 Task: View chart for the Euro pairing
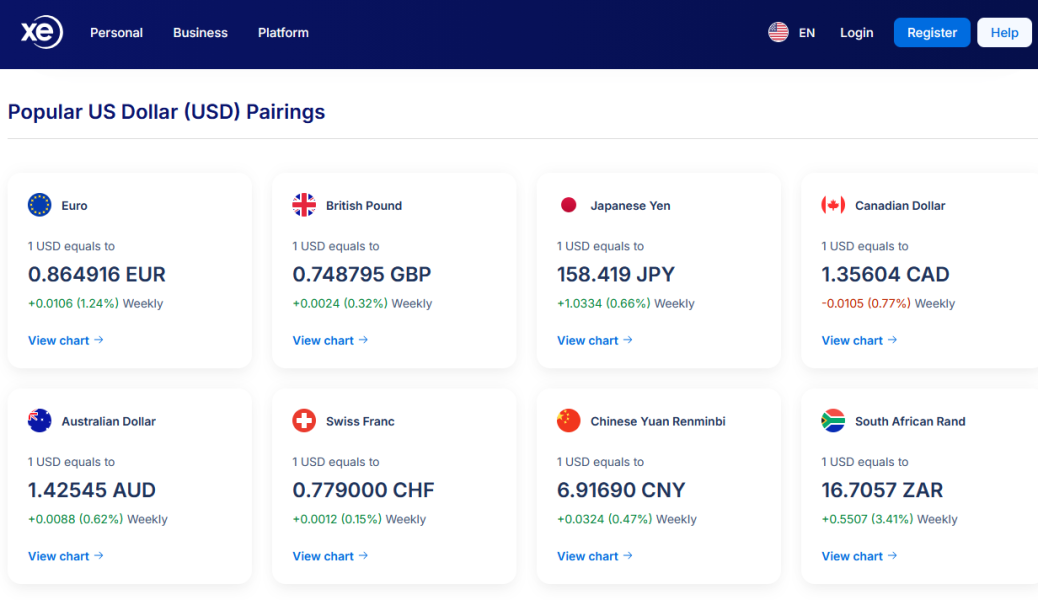click(x=66, y=340)
